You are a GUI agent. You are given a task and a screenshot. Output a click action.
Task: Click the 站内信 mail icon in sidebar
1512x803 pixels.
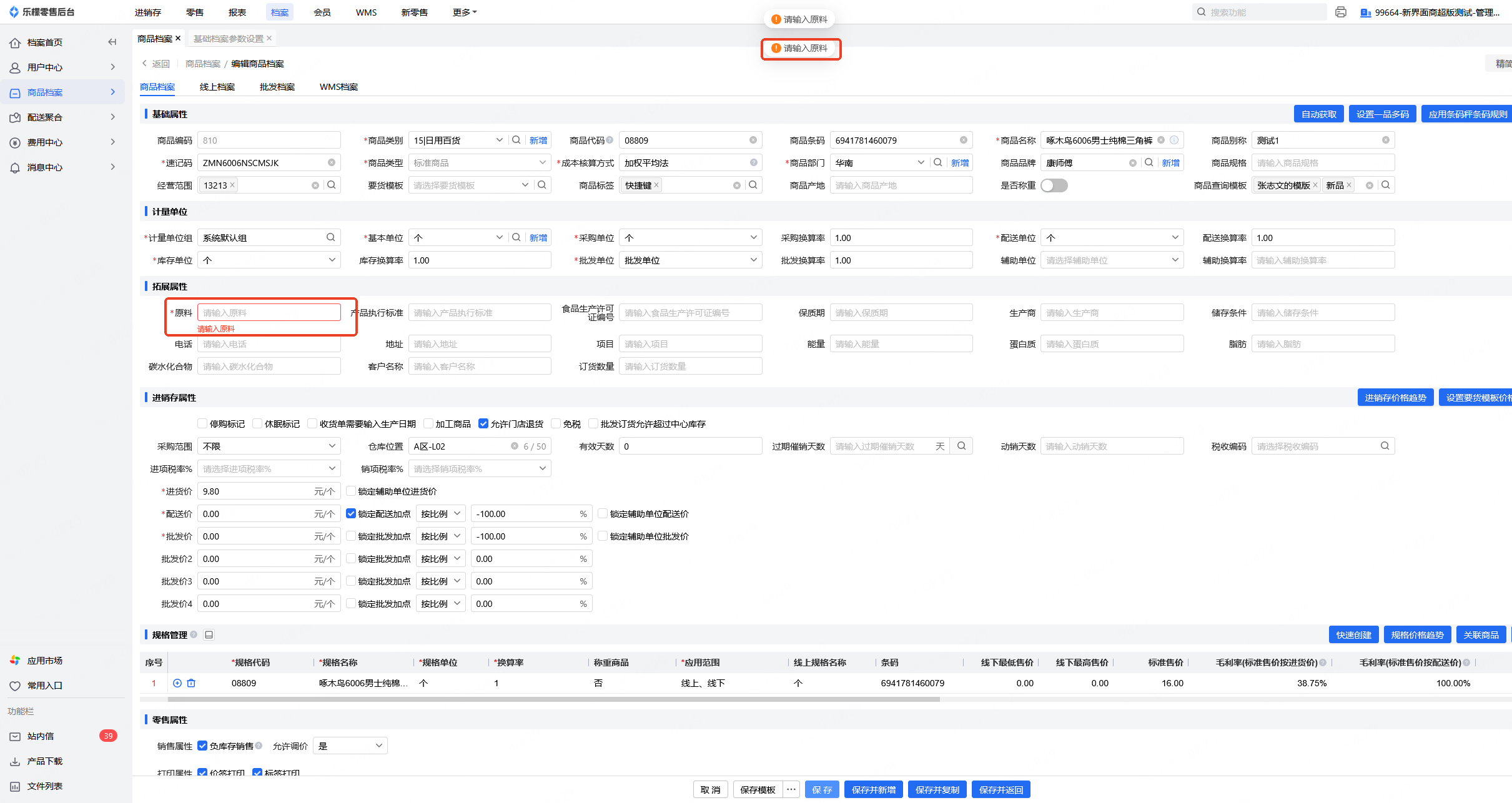click(x=15, y=736)
